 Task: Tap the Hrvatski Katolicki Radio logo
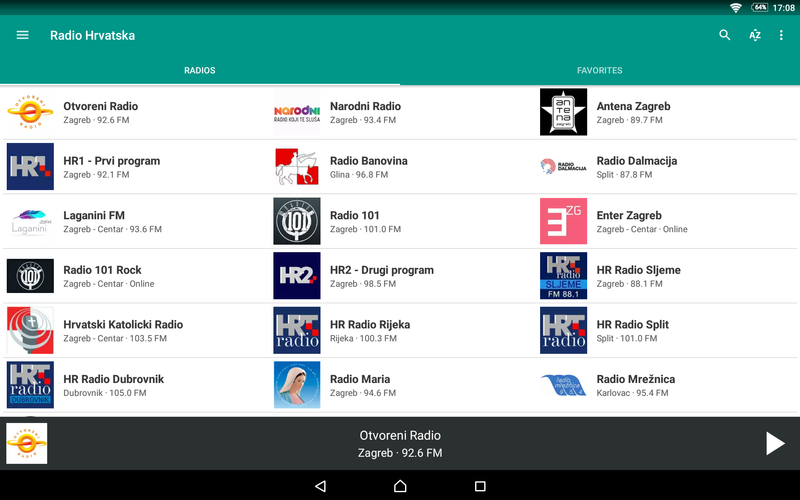point(30,330)
